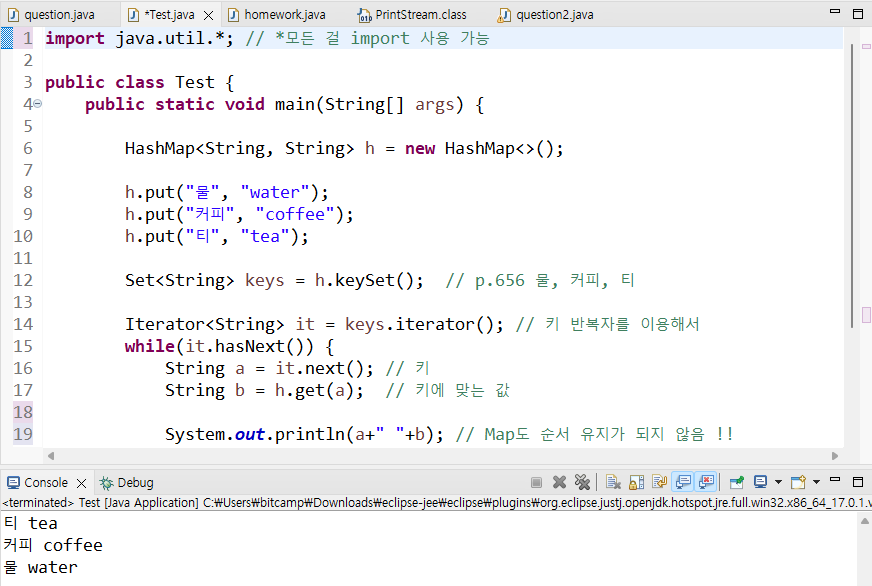Minimize the editor area

[x=835, y=11]
